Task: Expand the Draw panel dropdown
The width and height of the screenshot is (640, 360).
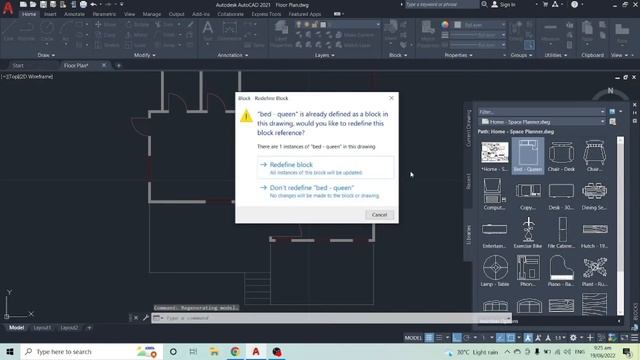Action: click(46, 55)
